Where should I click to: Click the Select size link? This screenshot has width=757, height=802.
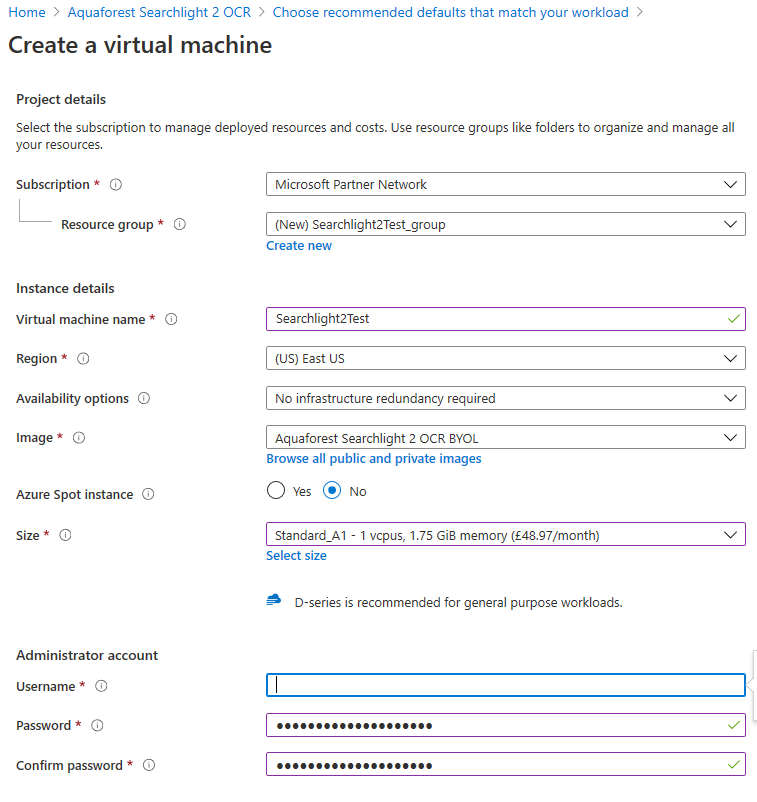(x=296, y=555)
